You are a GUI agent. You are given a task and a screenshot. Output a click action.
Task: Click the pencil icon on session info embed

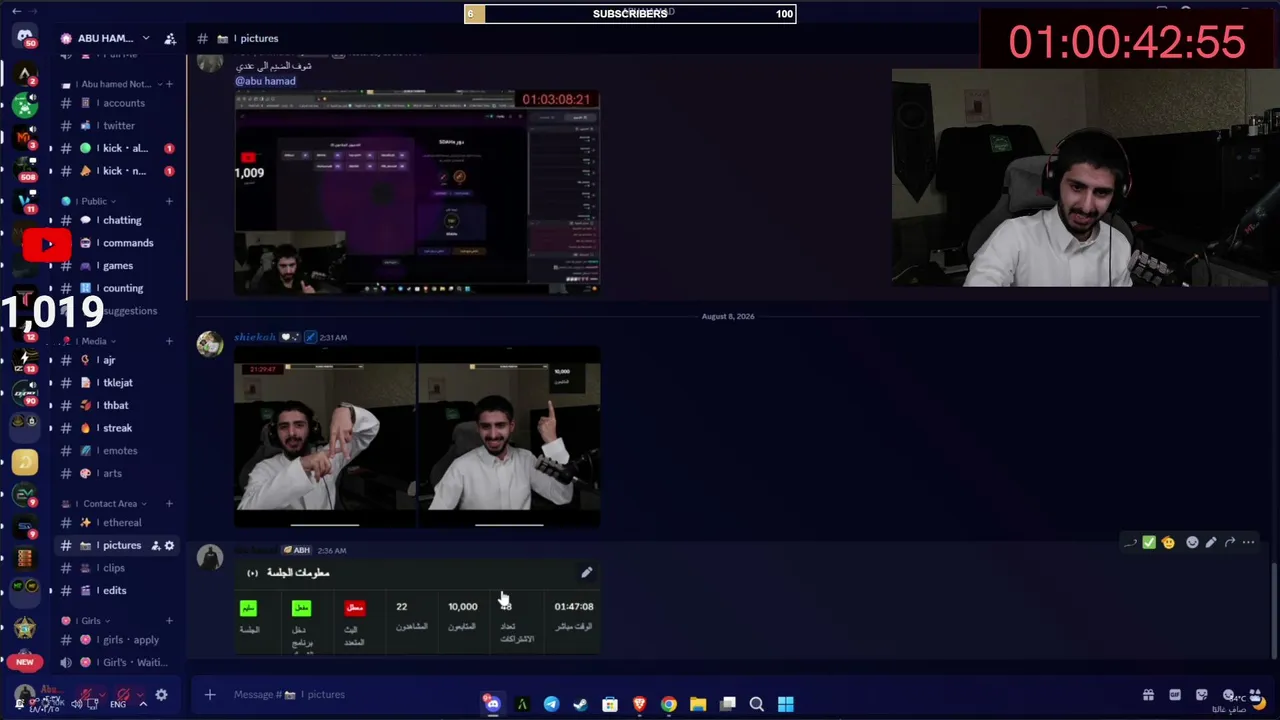pos(587,573)
